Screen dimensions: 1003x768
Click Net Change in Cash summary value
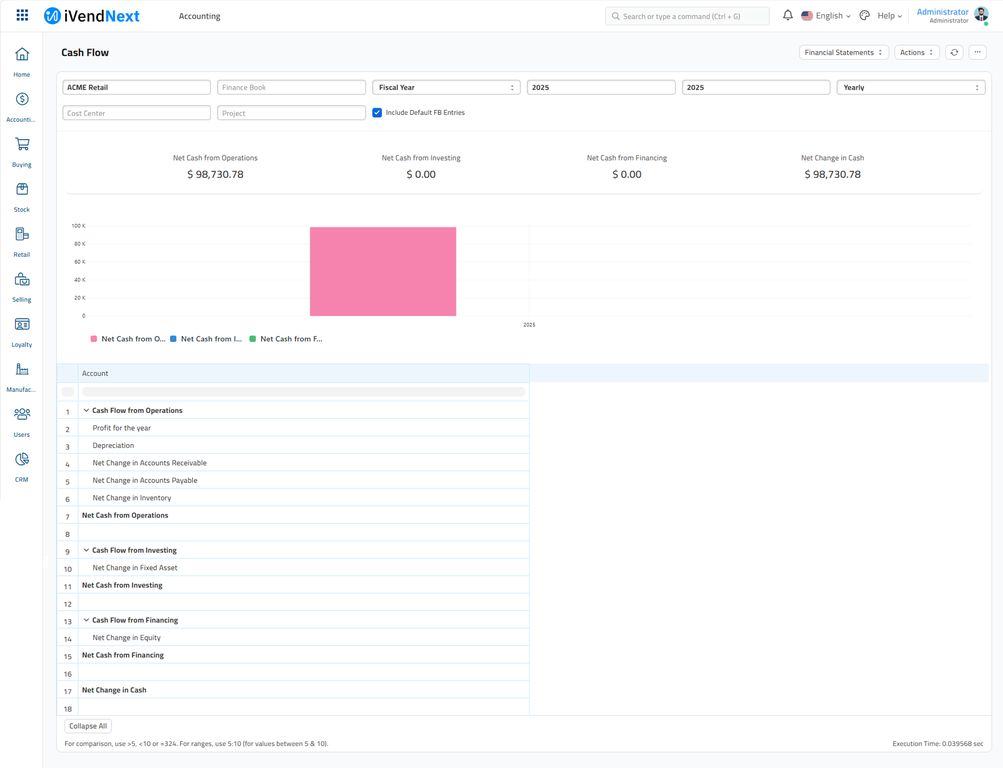(832, 175)
